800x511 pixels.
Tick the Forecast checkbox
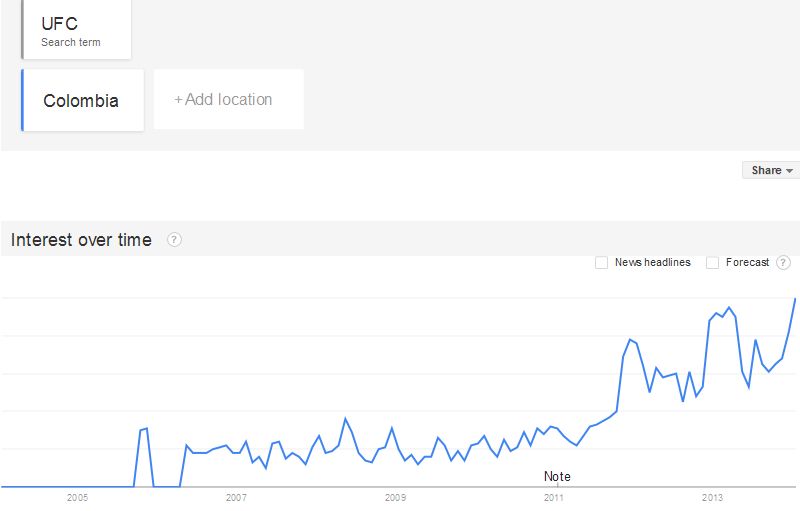click(713, 263)
